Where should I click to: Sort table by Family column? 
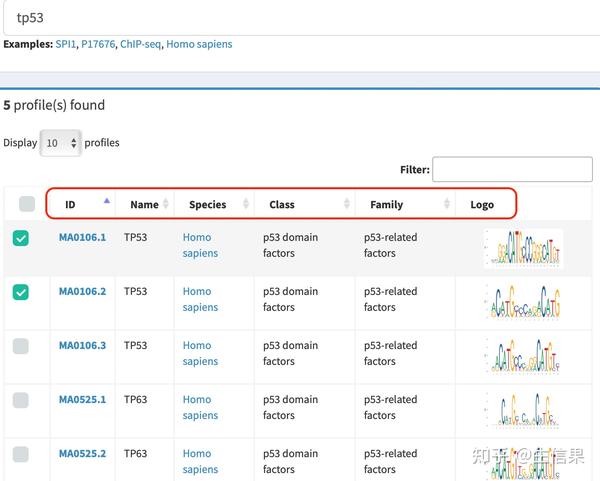tap(386, 205)
